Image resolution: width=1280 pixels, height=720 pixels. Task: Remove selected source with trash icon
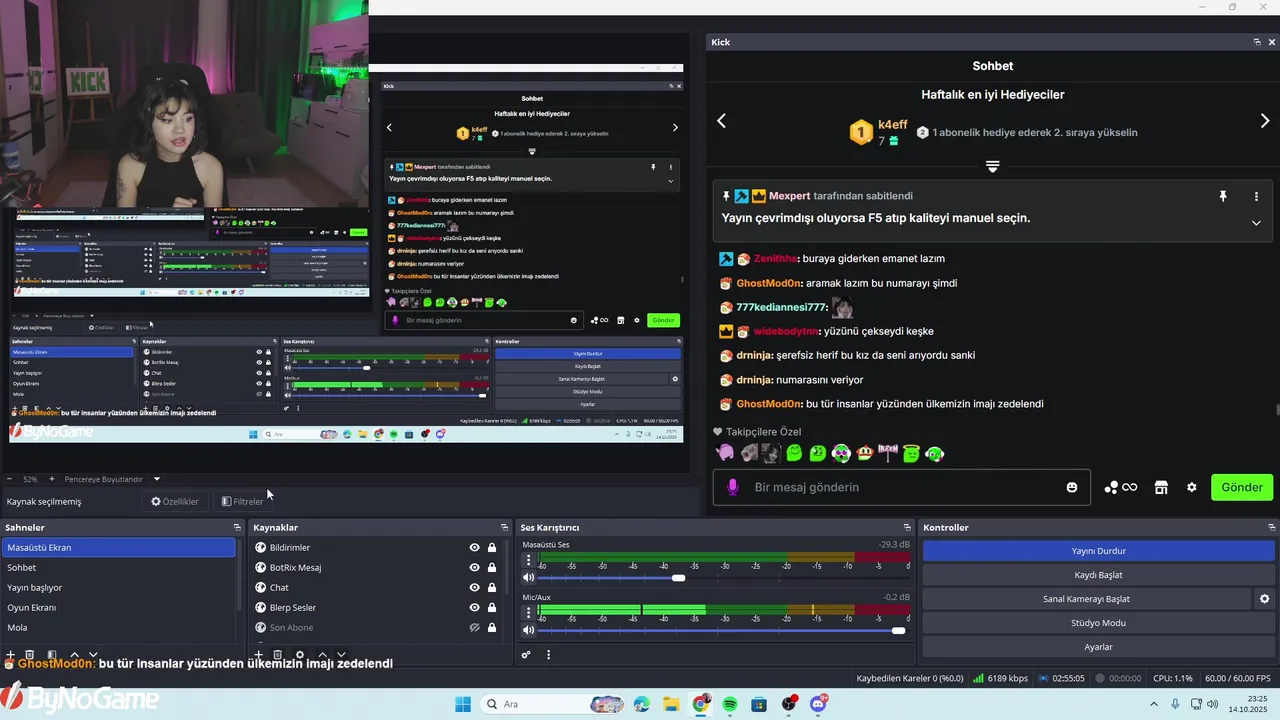click(278, 655)
